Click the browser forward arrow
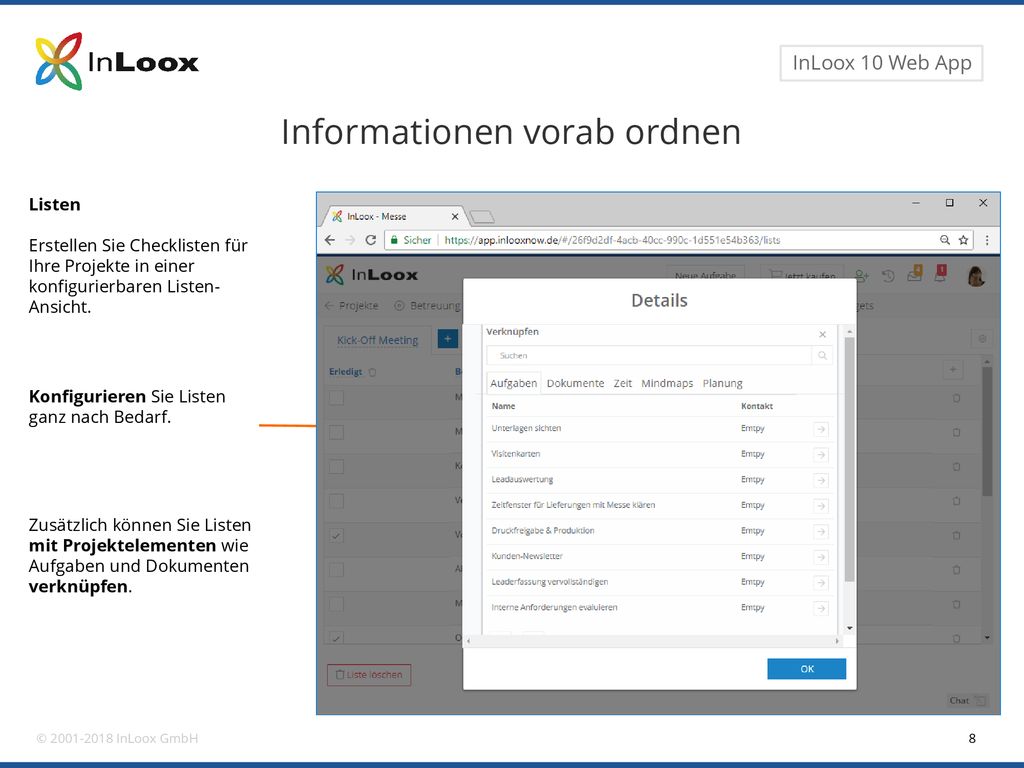Screen dimensions: 1024x768 [350, 240]
